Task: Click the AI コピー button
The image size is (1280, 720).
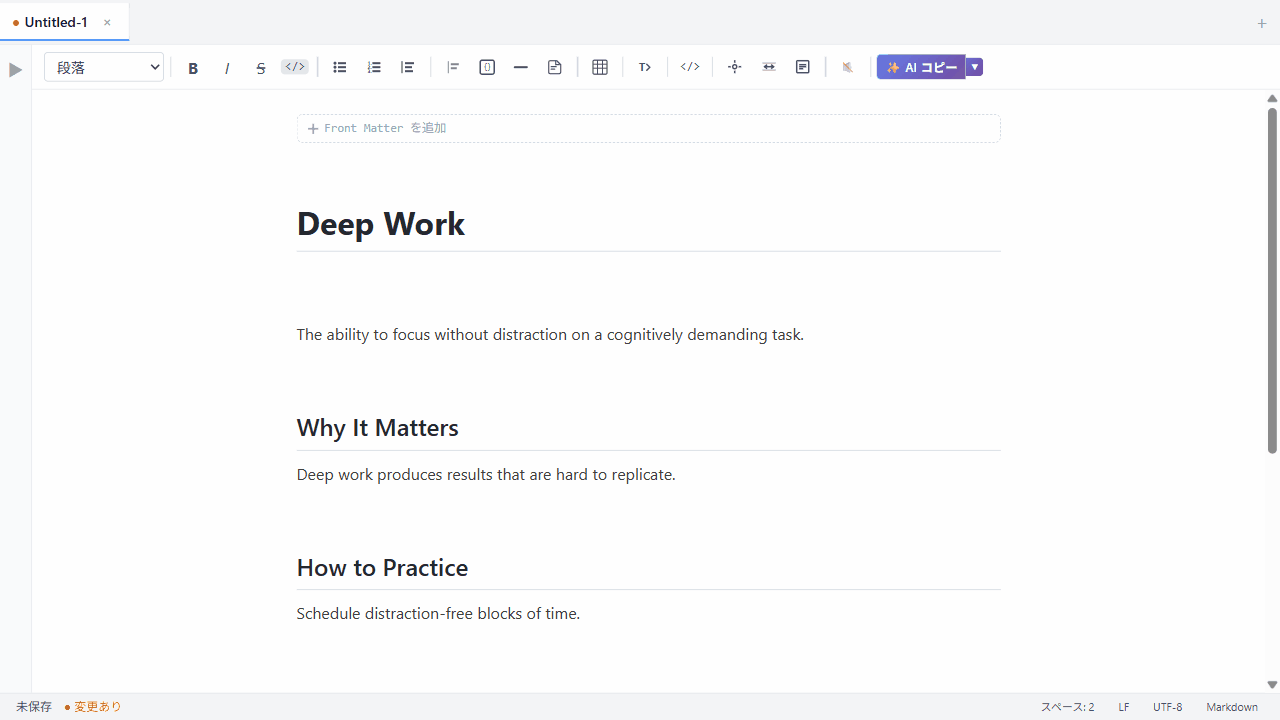Action: pyautogui.click(x=921, y=67)
